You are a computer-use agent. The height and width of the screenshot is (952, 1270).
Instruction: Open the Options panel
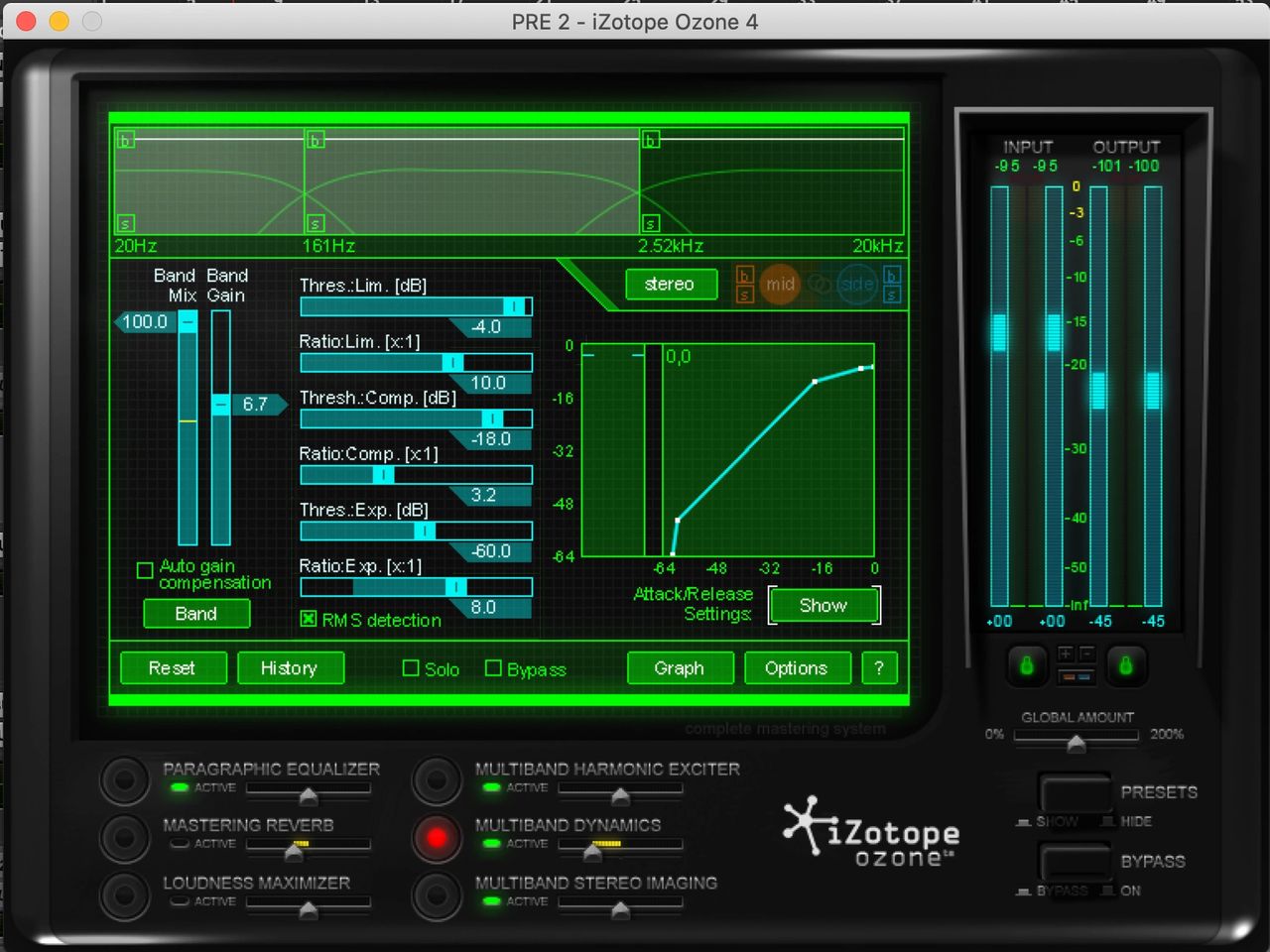[798, 667]
